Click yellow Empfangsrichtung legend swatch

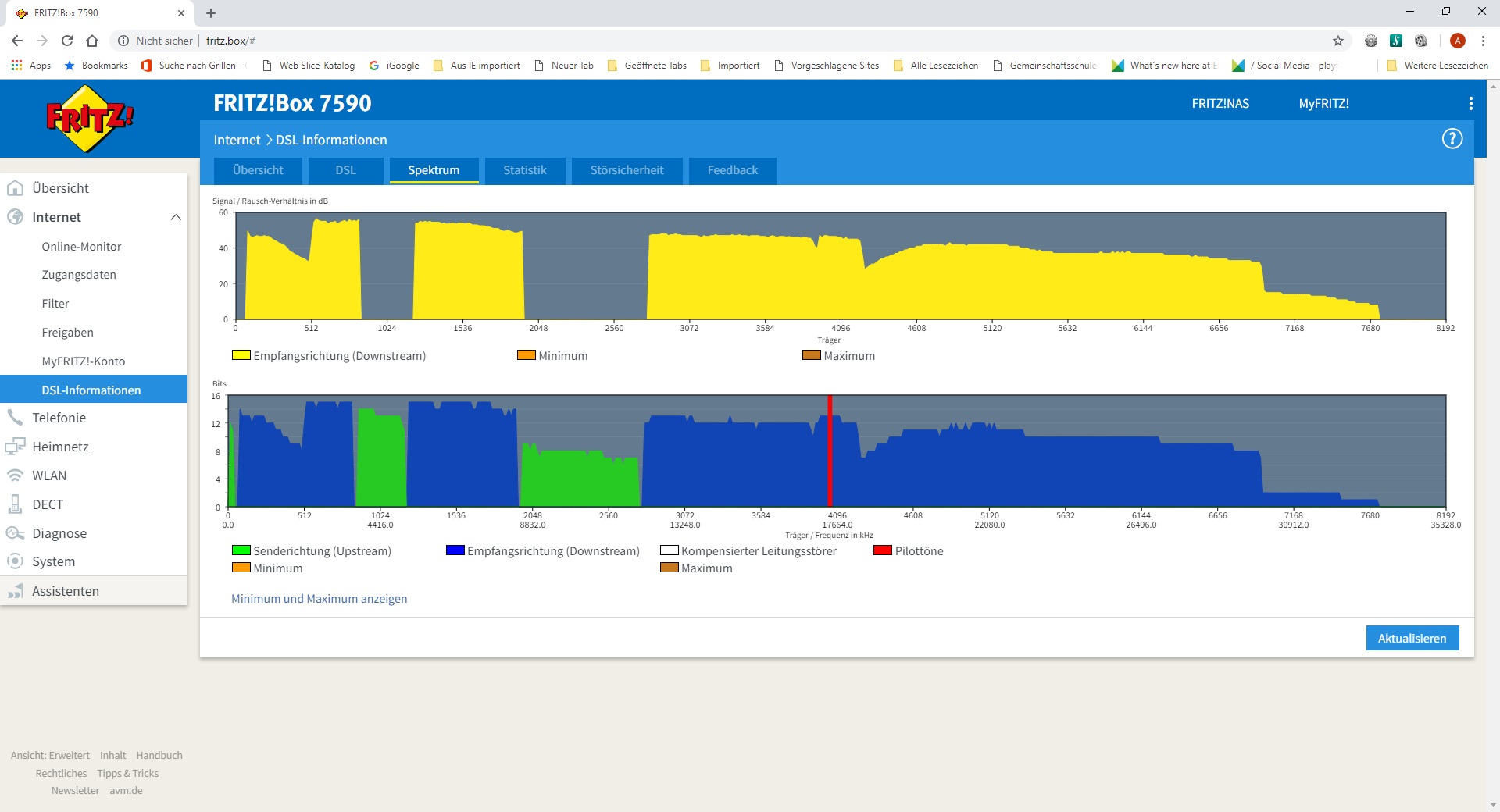[241, 355]
